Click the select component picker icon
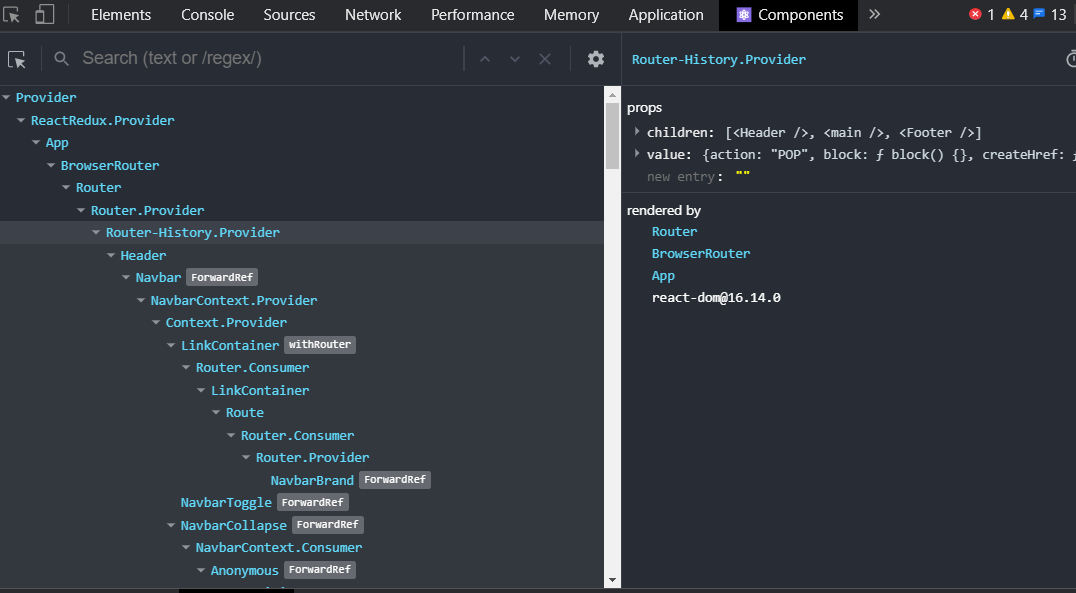Screen dimensions: 1076x593 click(17, 59)
